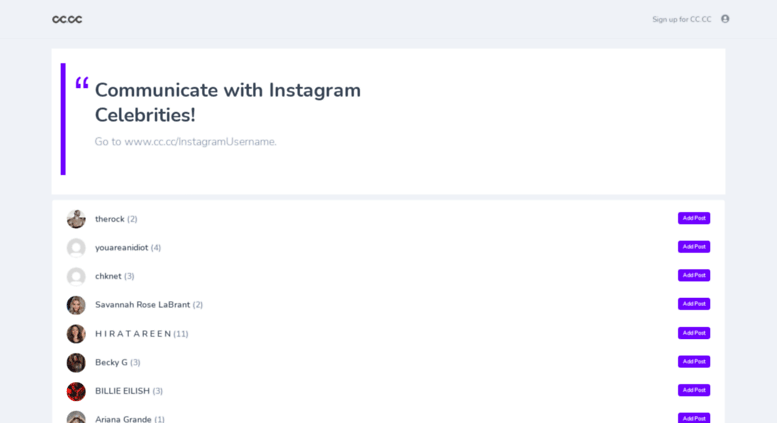777x423 pixels.
Task: Click BILLIE EILISH red avatar
Action: coord(76,391)
